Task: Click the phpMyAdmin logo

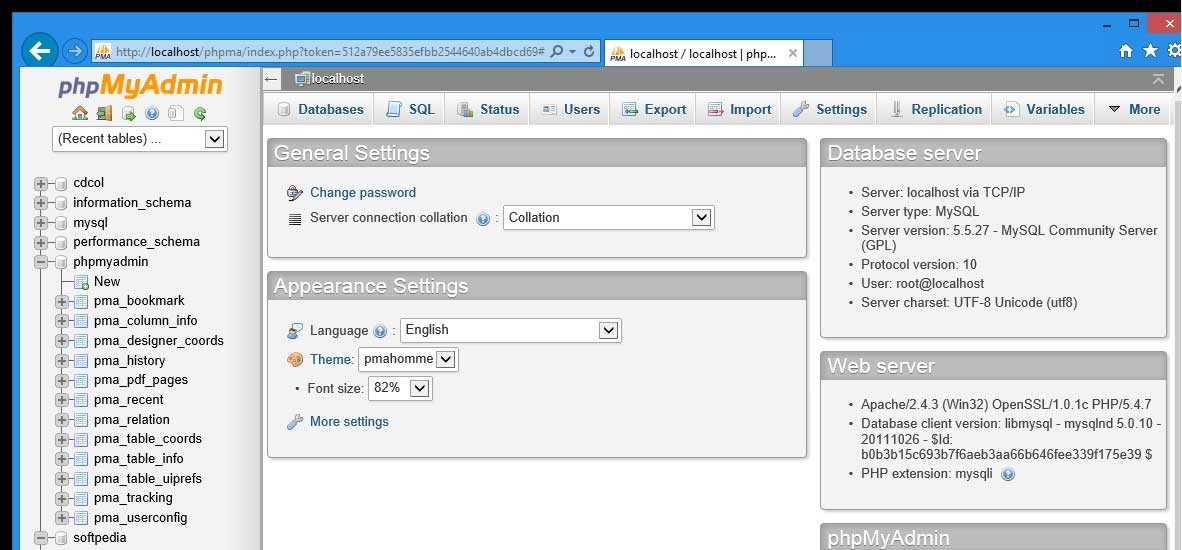Action: 140,85
